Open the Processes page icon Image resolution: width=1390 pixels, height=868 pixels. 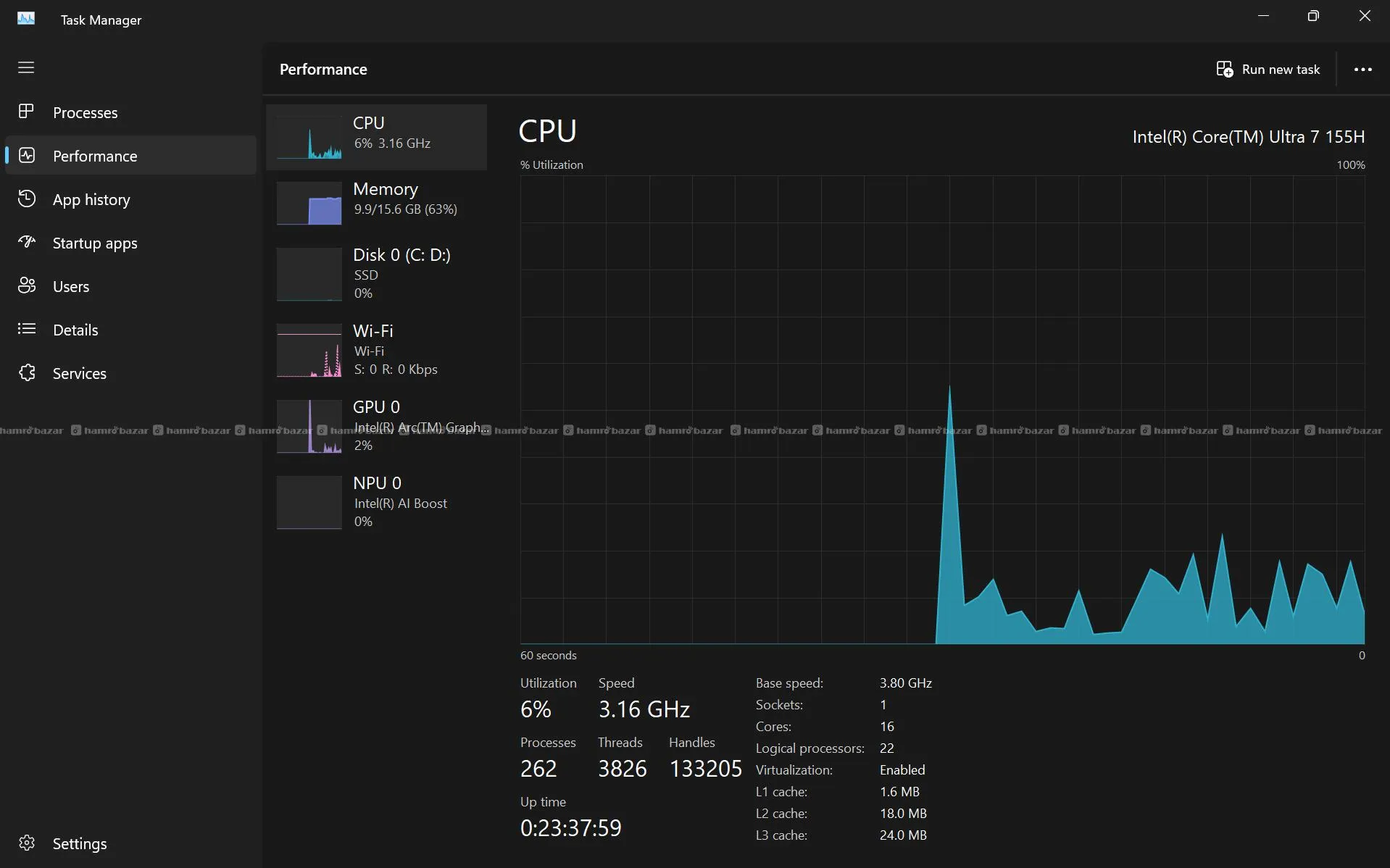point(26,112)
